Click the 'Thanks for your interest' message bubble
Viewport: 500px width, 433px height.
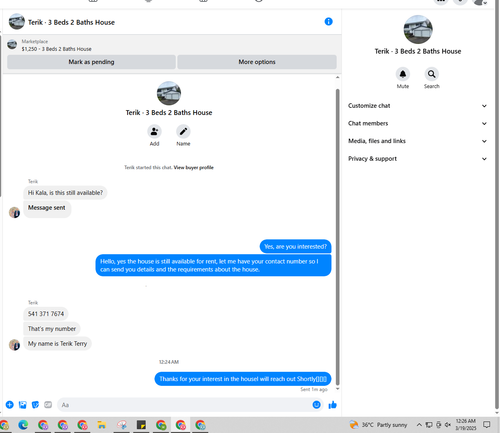(x=243, y=379)
